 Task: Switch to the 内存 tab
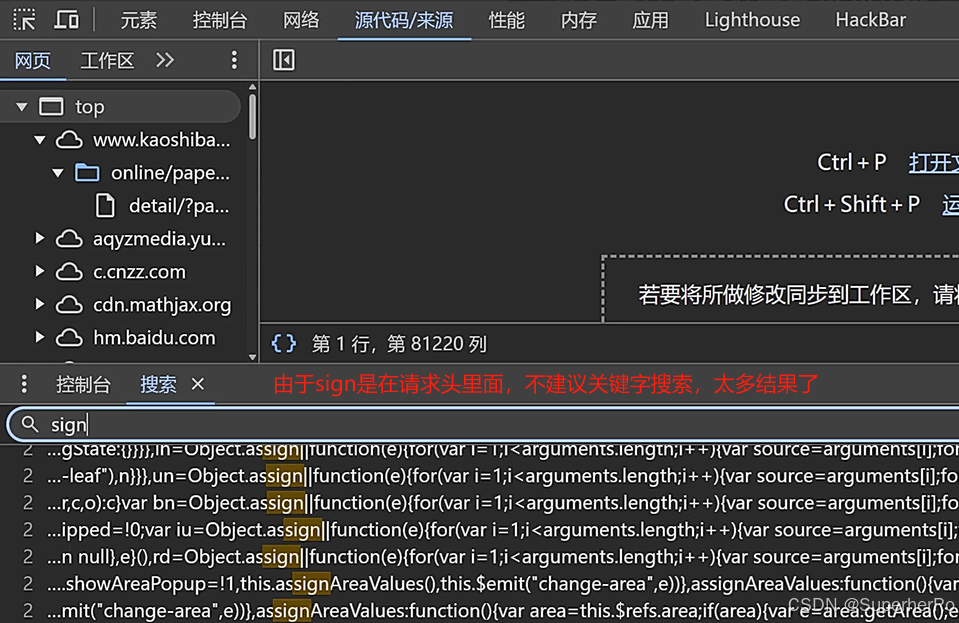[x=579, y=20]
